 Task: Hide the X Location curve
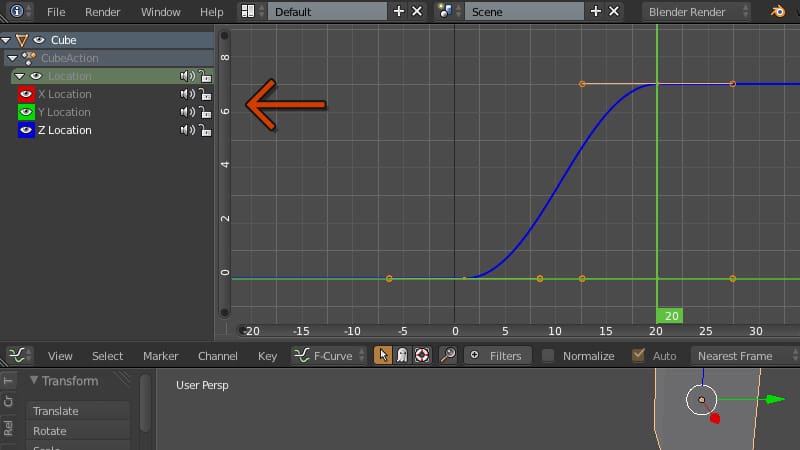coord(26,94)
